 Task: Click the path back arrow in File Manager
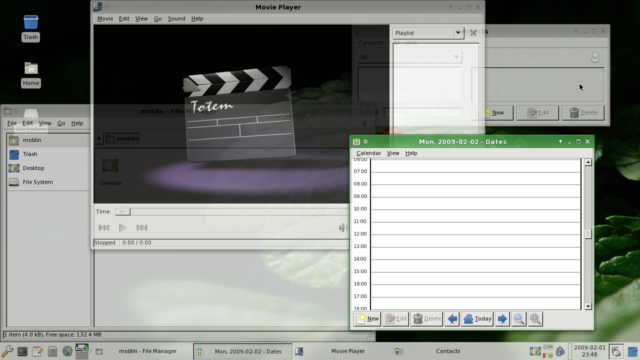tap(99, 139)
